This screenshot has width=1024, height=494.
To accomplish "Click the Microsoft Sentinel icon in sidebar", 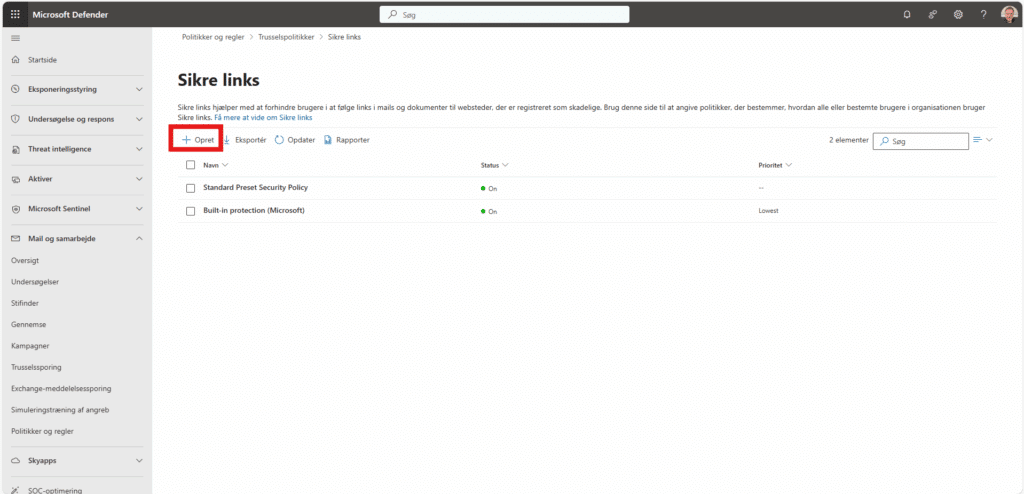I will [16, 208].
